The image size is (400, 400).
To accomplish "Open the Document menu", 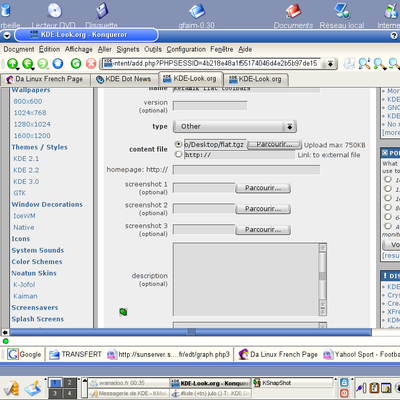I will (x=19, y=49).
